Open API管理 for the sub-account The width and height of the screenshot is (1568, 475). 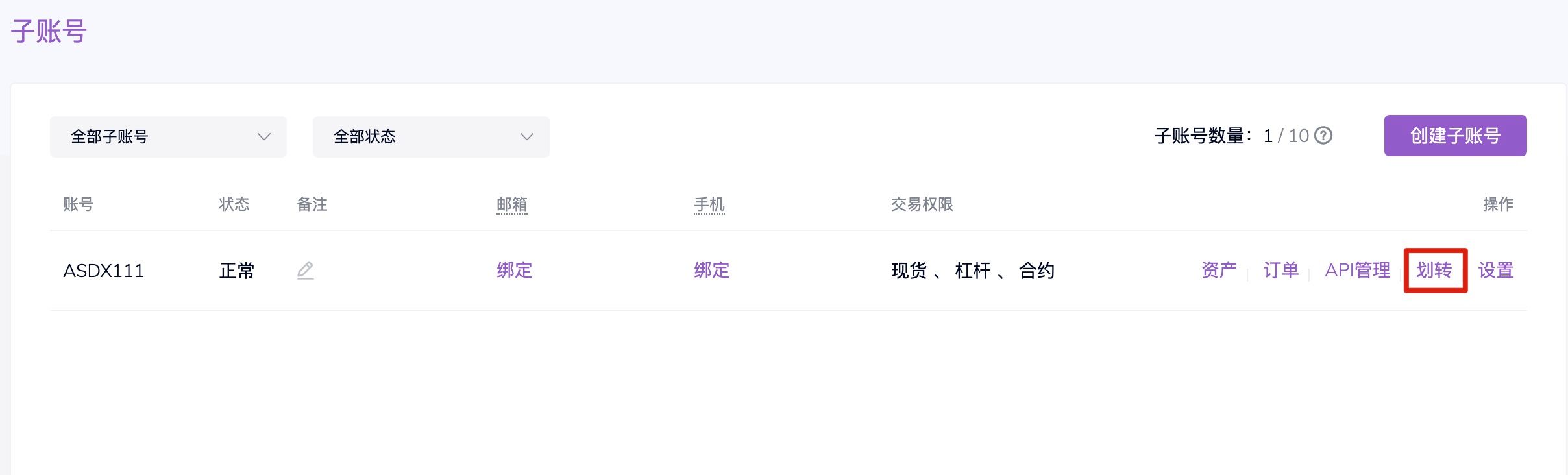(1357, 270)
